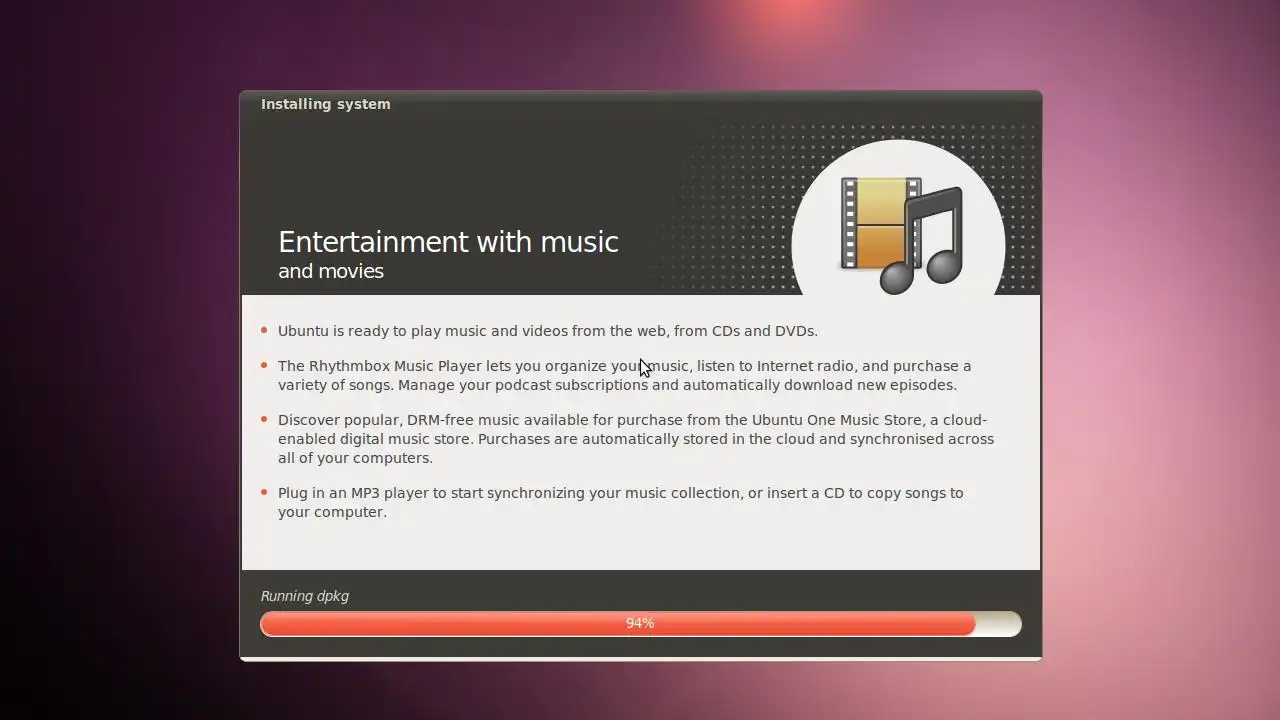This screenshot has height=720, width=1280.
Task: Click the installation progress bar at 94%
Action: (x=640, y=623)
